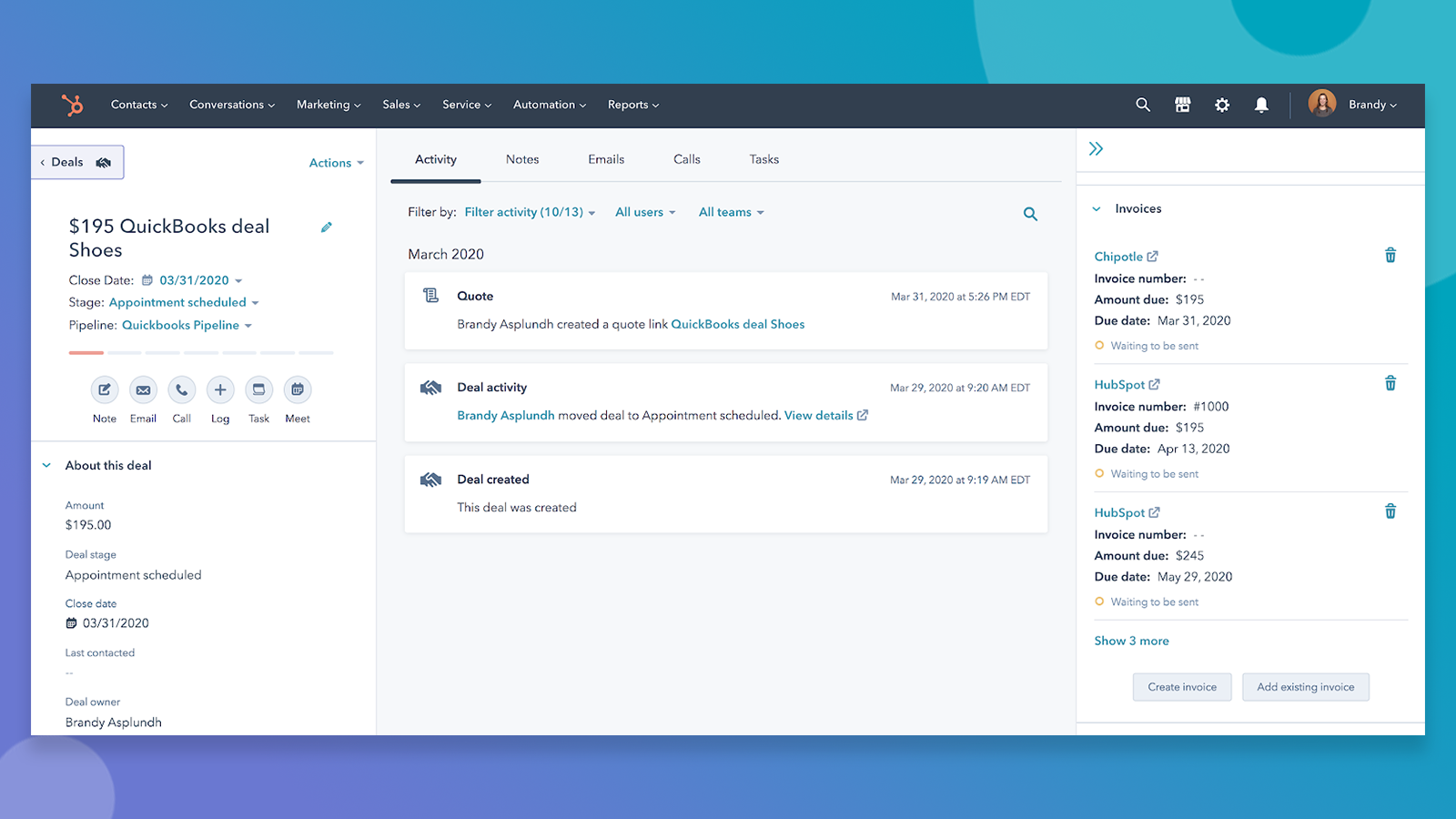Screen dimensions: 1456x819
Task: Open the Automation menu
Action: 550,105
